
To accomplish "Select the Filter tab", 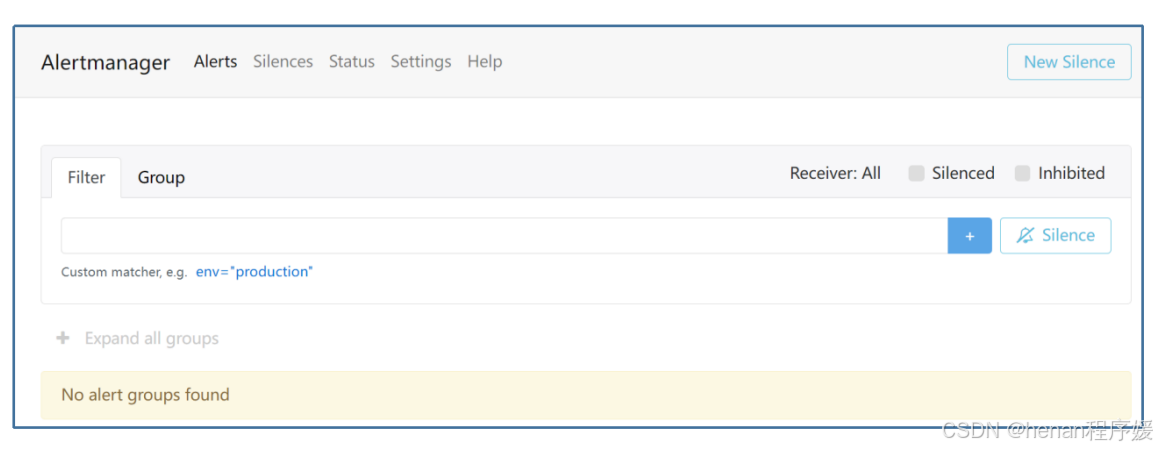I will (x=86, y=178).
